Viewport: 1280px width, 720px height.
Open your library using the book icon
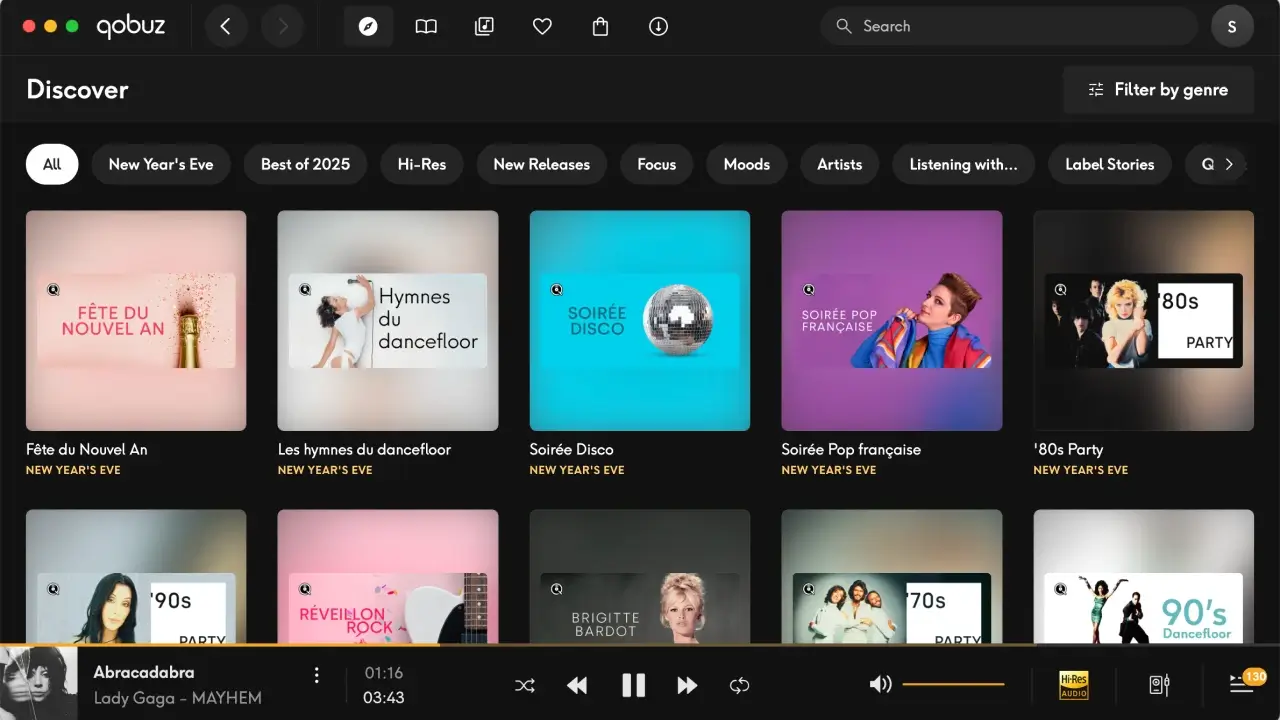(x=426, y=26)
